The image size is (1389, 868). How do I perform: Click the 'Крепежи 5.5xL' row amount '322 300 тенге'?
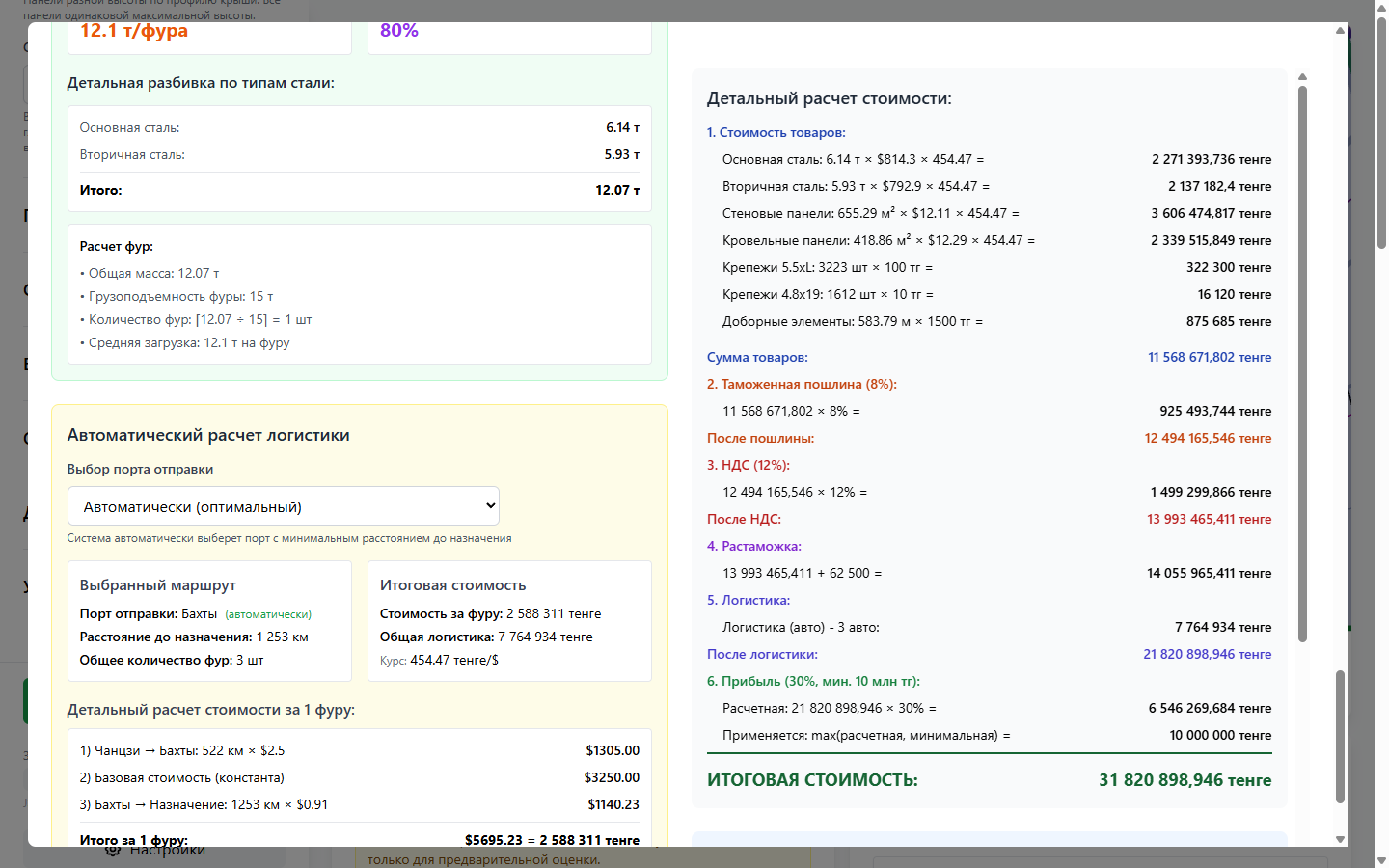click(x=1229, y=267)
